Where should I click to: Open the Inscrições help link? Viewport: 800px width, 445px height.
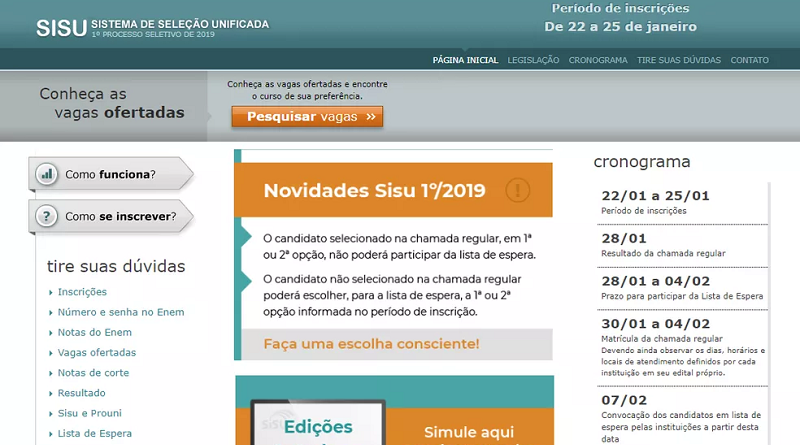click(82, 292)
